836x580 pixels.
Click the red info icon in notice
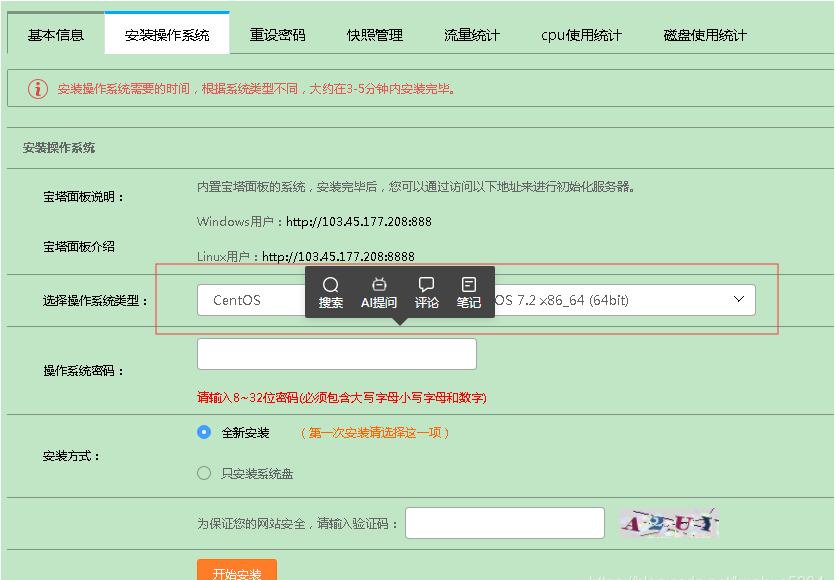coord(38,89)
